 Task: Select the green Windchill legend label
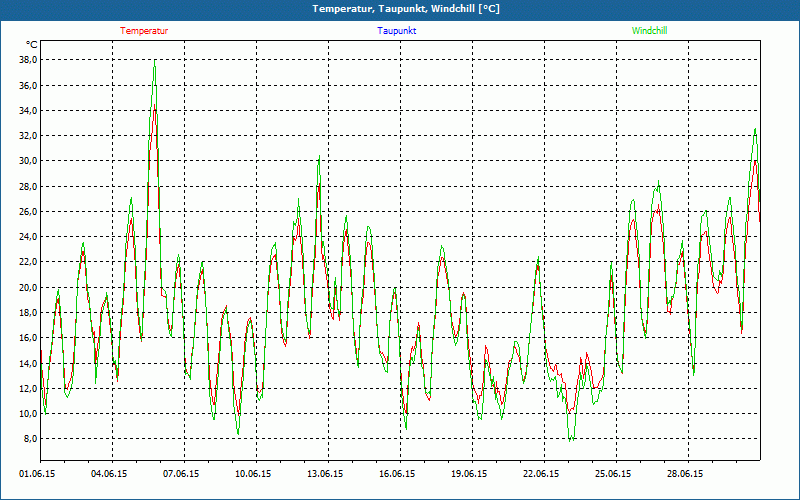[x=650, y=31]
